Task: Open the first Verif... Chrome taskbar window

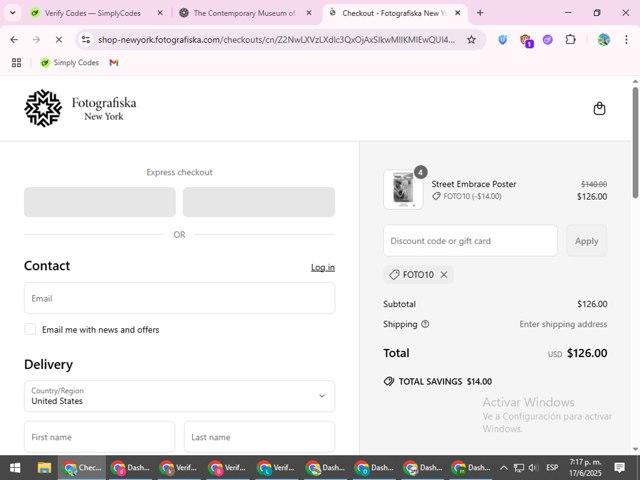Action: pyautogui.click(x=178, y=468)
